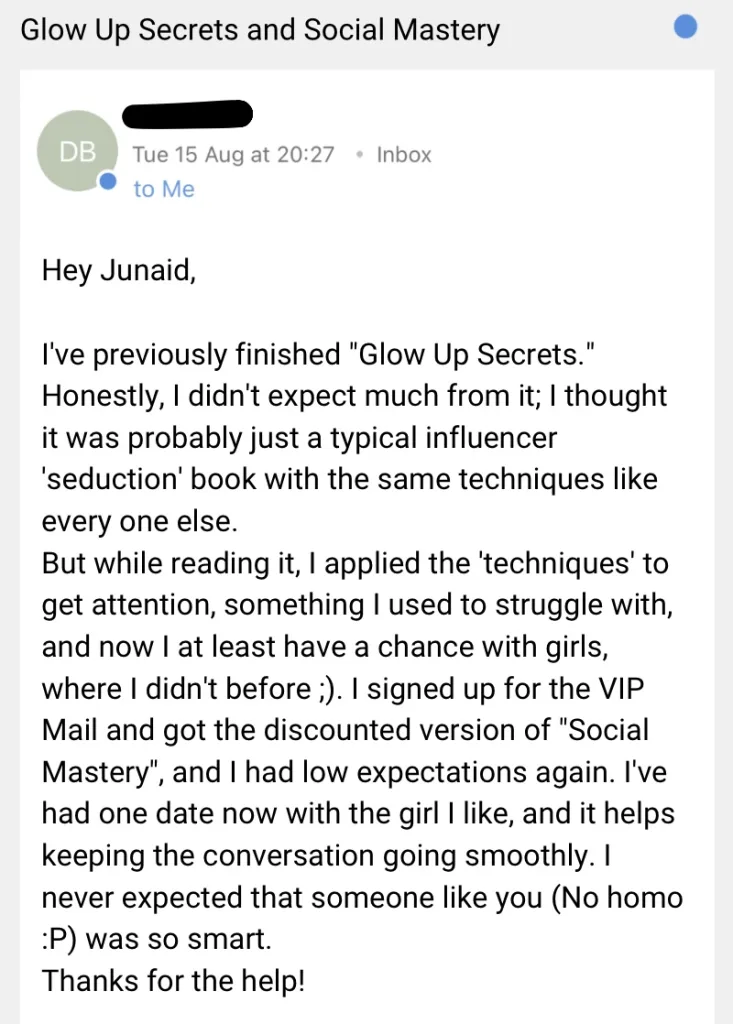Click the '(No homo' parenthetical text
Image resolution: width=733 pixels, height=1024 pixels.
click(x=617, y=897)
